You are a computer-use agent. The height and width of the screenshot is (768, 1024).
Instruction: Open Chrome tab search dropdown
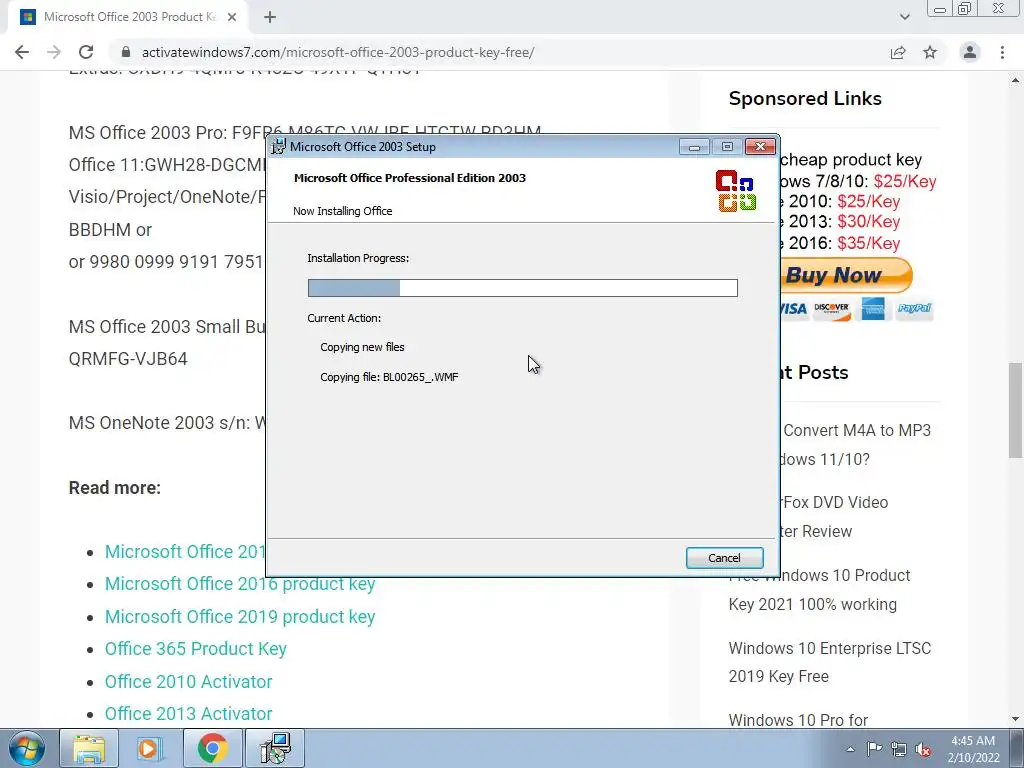tap(904, 17)
